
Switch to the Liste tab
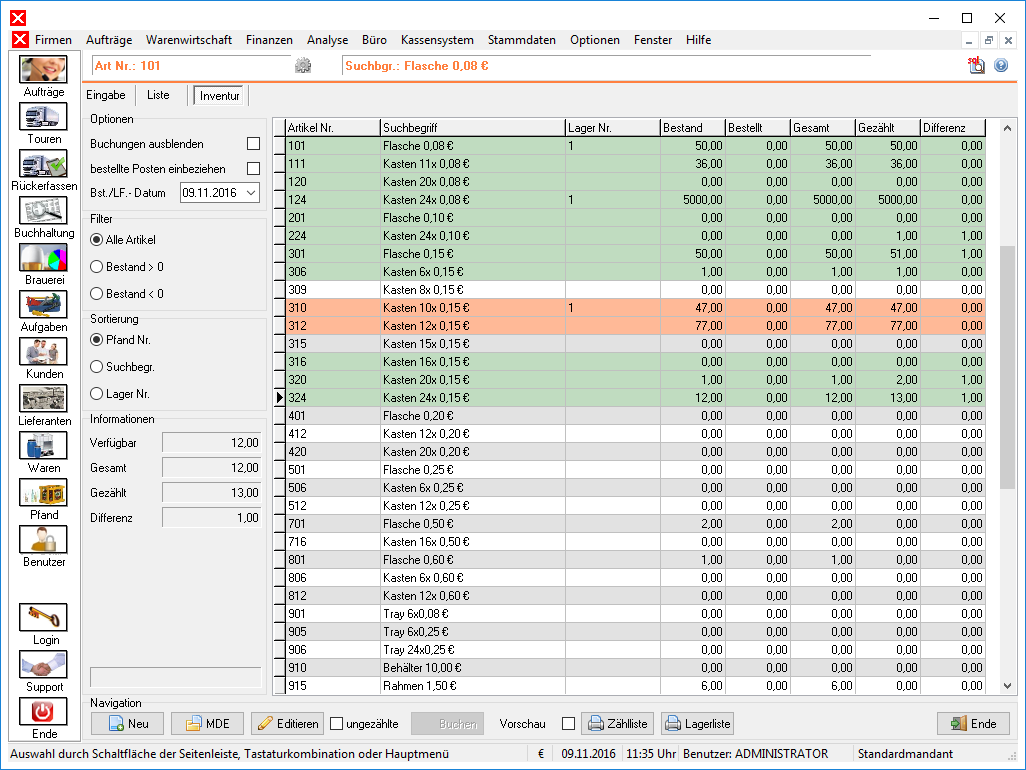click(158, 95)
